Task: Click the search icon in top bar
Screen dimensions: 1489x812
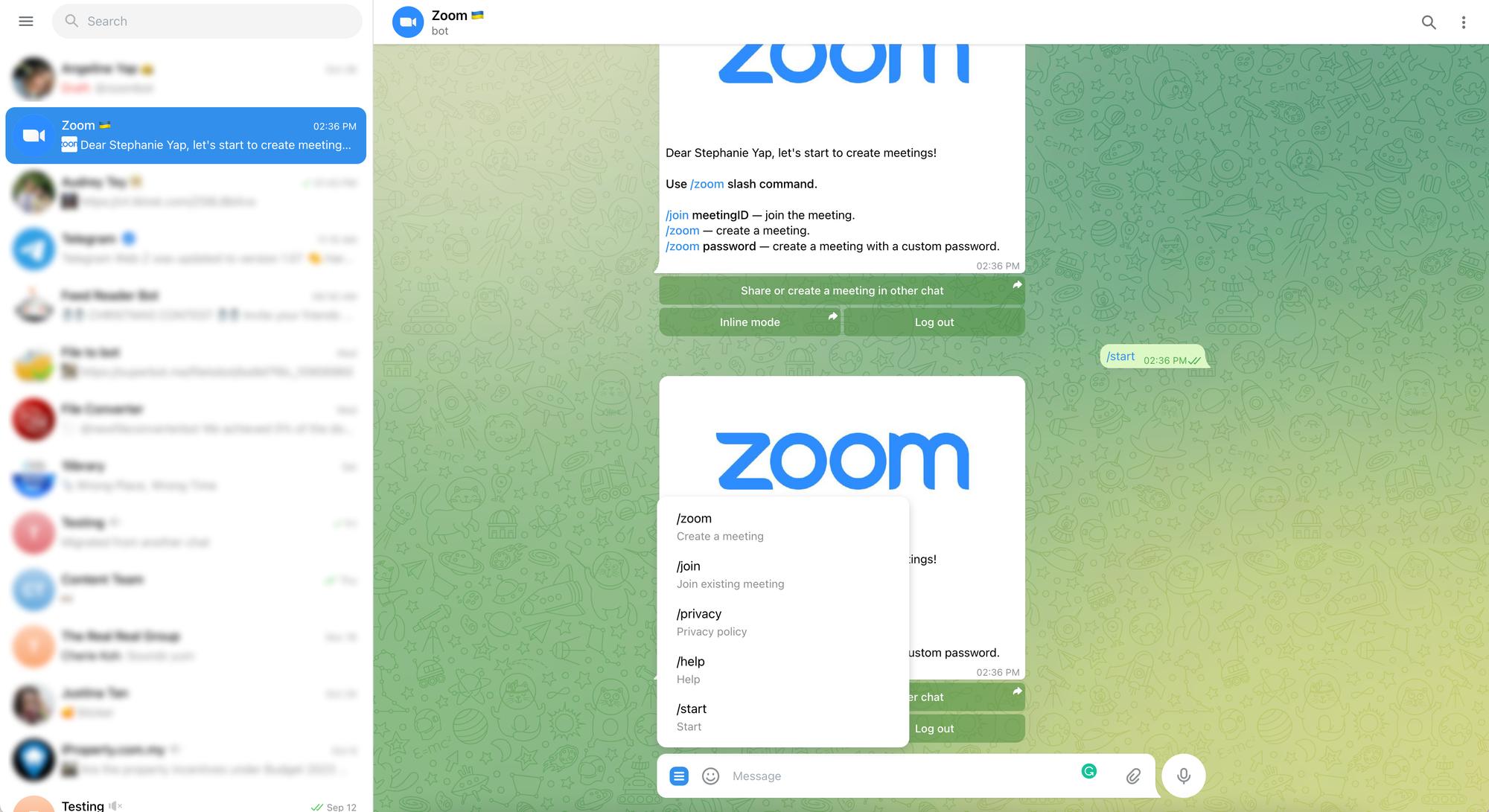Action: tap(1429, 21)
